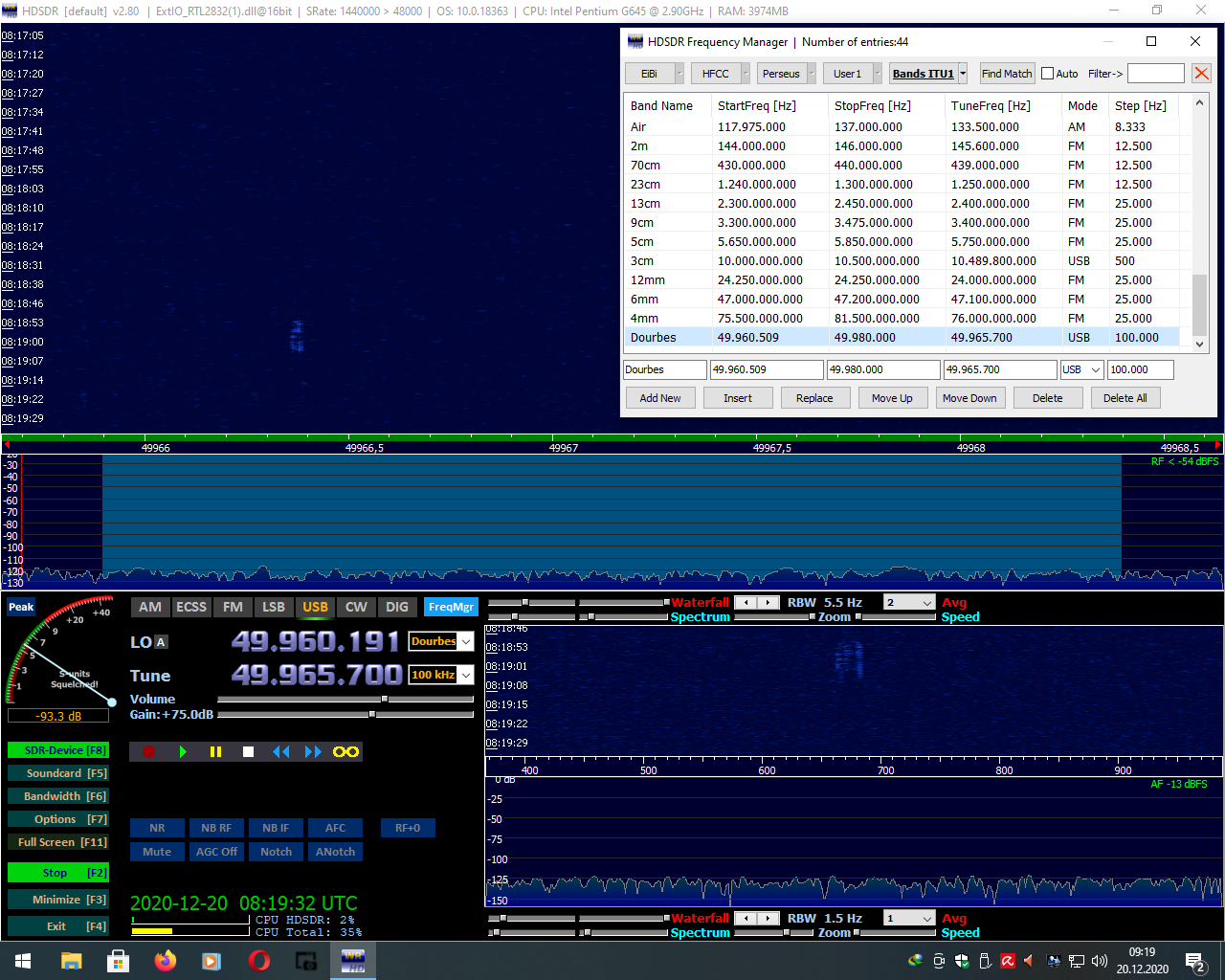
Task: Open the USB mode combo box in Frequency Manager
Action: pos(1081,369)
